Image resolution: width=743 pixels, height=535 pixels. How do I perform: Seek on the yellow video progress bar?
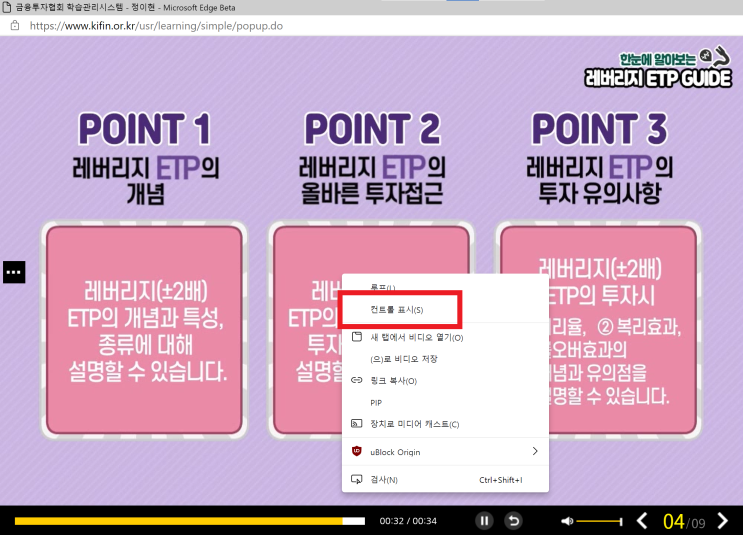(x=190, y=521)
